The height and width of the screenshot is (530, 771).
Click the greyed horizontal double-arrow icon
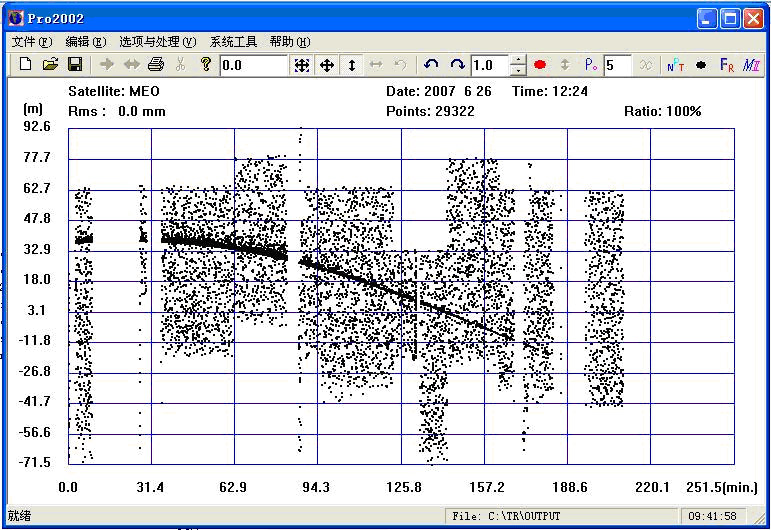coord(376,65)
